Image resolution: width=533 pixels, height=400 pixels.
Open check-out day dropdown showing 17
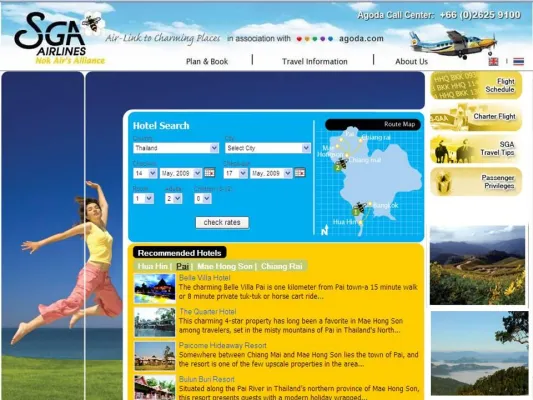pyautogui.click(x=236, y=173)
